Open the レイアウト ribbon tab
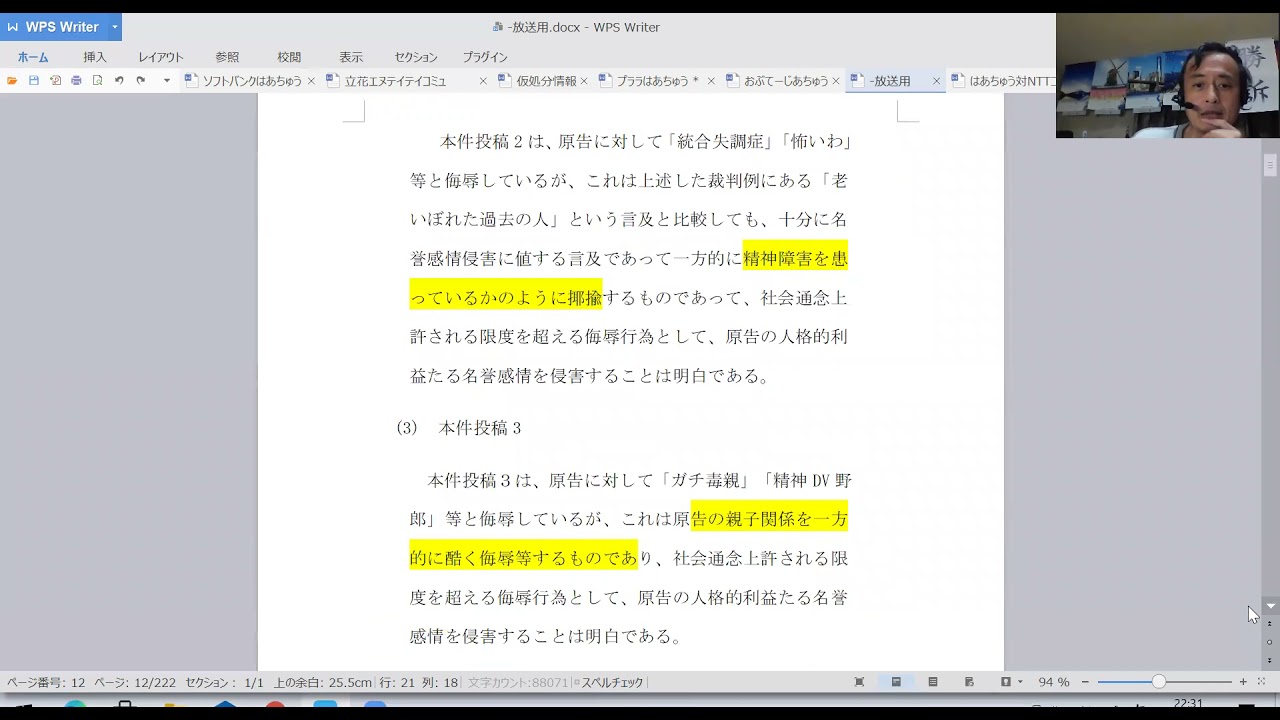The width and height of the screenshot is (1280, 720). pyautogui.click(x=161, y=57)
